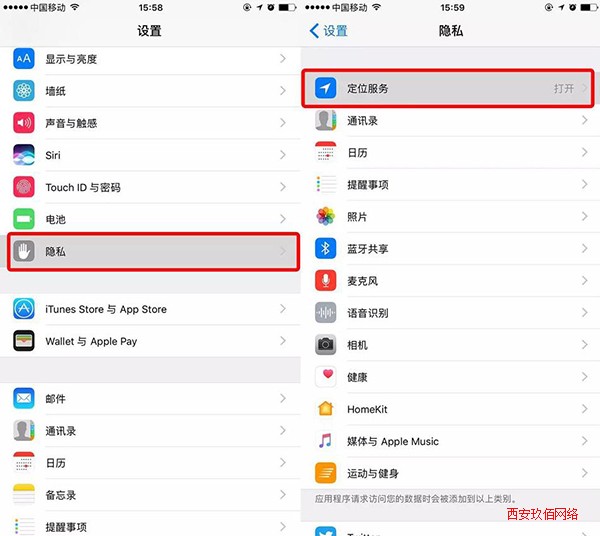600x536 pixels.
Task: Tap the Health heart icon
Action: click(x=326, y=376)
